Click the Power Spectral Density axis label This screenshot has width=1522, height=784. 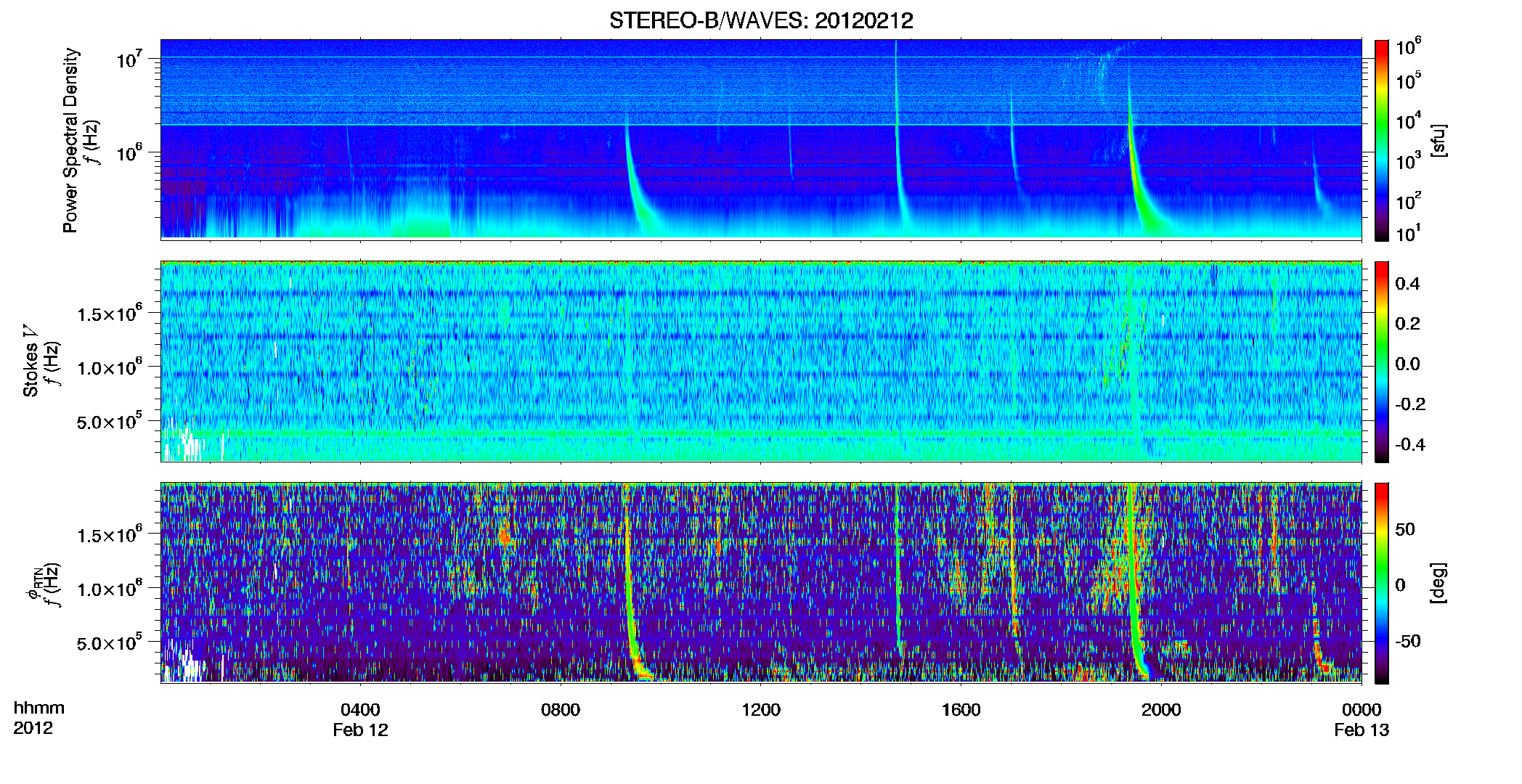70,140
